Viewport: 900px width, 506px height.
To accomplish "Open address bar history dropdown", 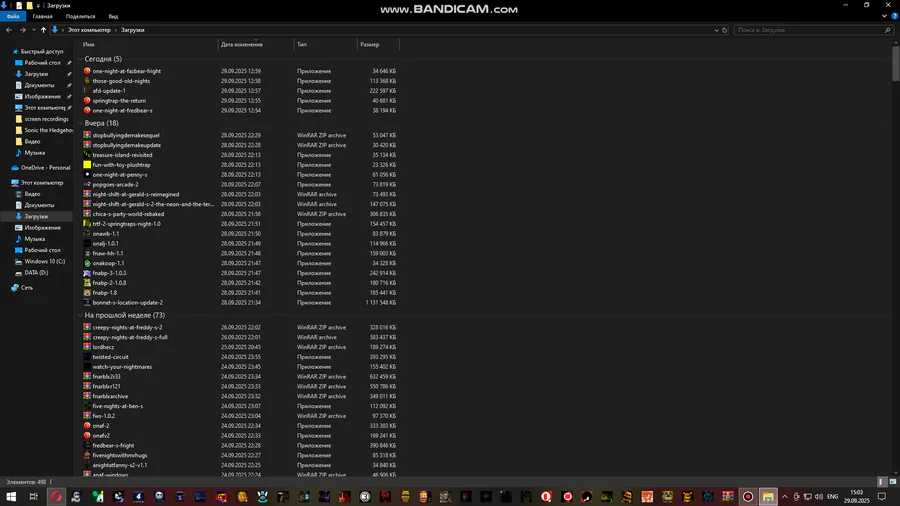I will 716,30.
